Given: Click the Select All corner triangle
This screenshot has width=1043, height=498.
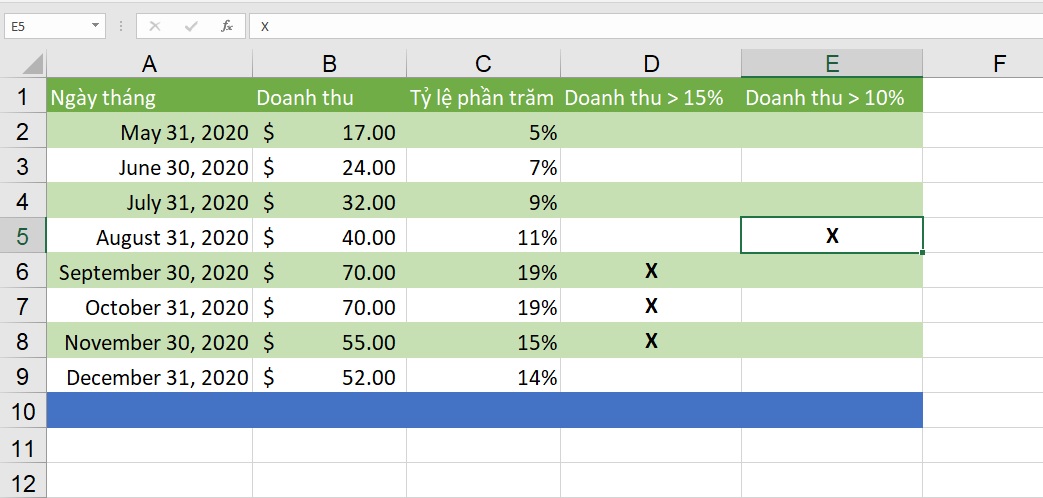Looking at the screenshot, I should (x=32, y=65).
